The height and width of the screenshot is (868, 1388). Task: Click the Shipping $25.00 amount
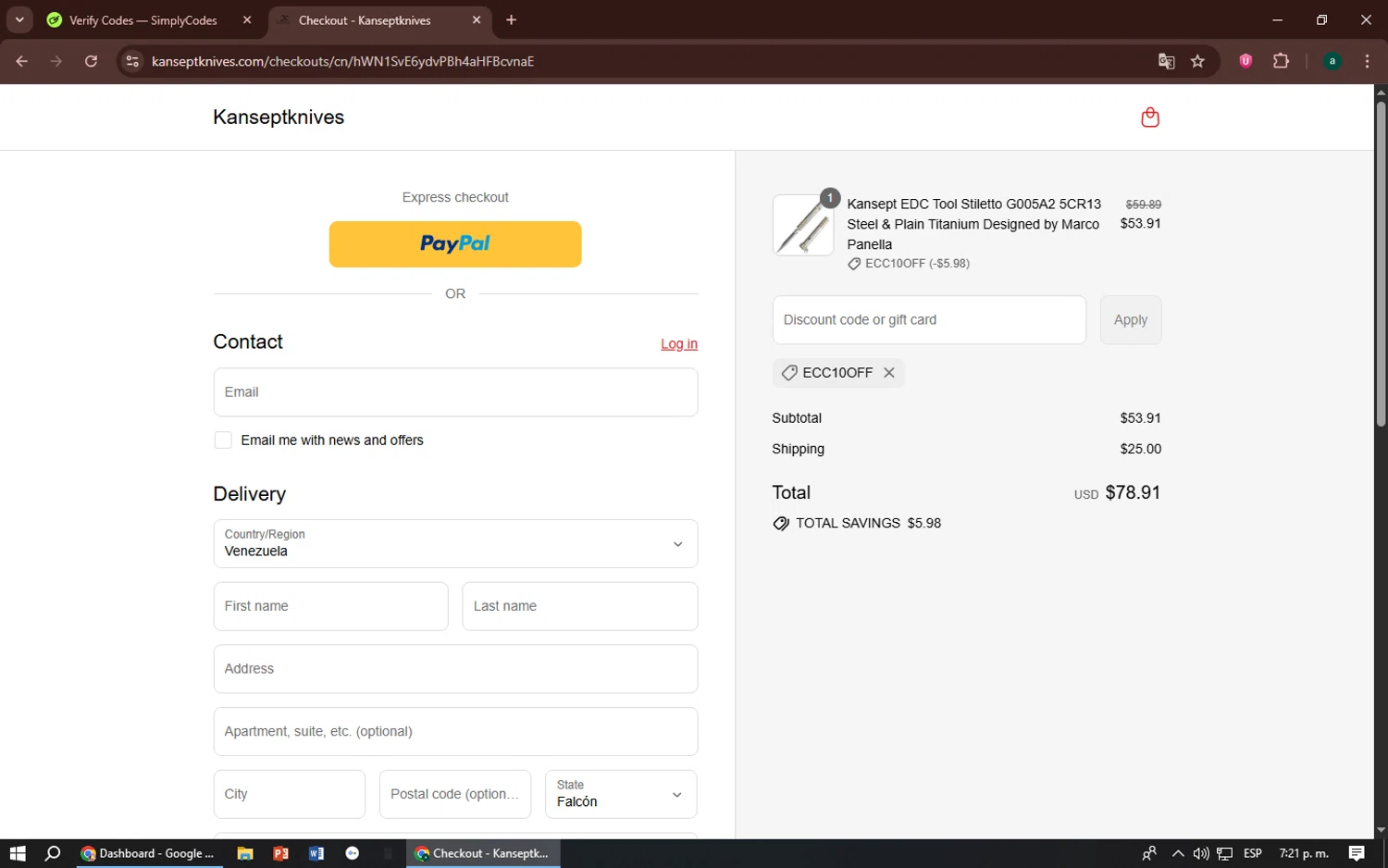(1141, 449)
